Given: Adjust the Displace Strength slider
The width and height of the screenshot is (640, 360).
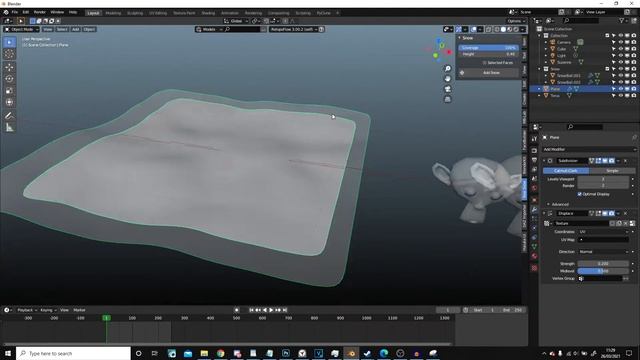Looking at the screenshot, I should (603, 264).
